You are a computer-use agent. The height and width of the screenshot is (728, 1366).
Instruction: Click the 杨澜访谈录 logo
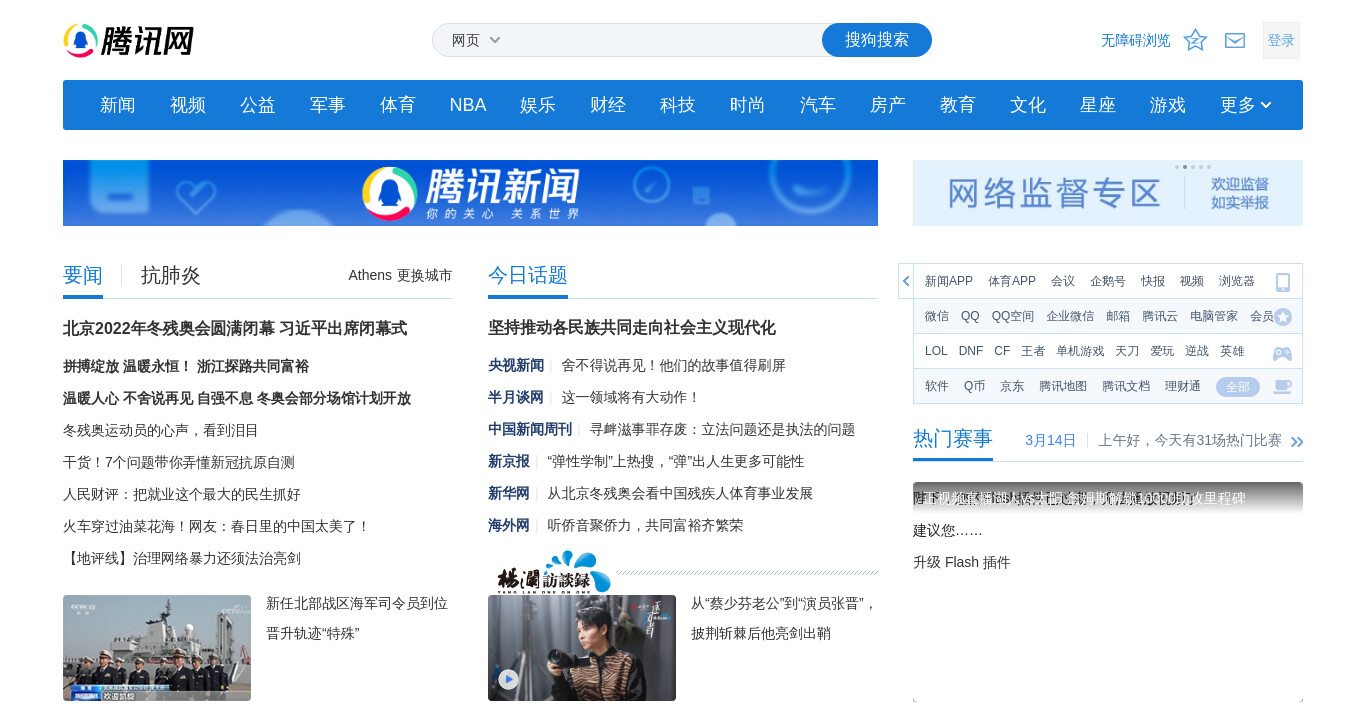tap(554, 572)
